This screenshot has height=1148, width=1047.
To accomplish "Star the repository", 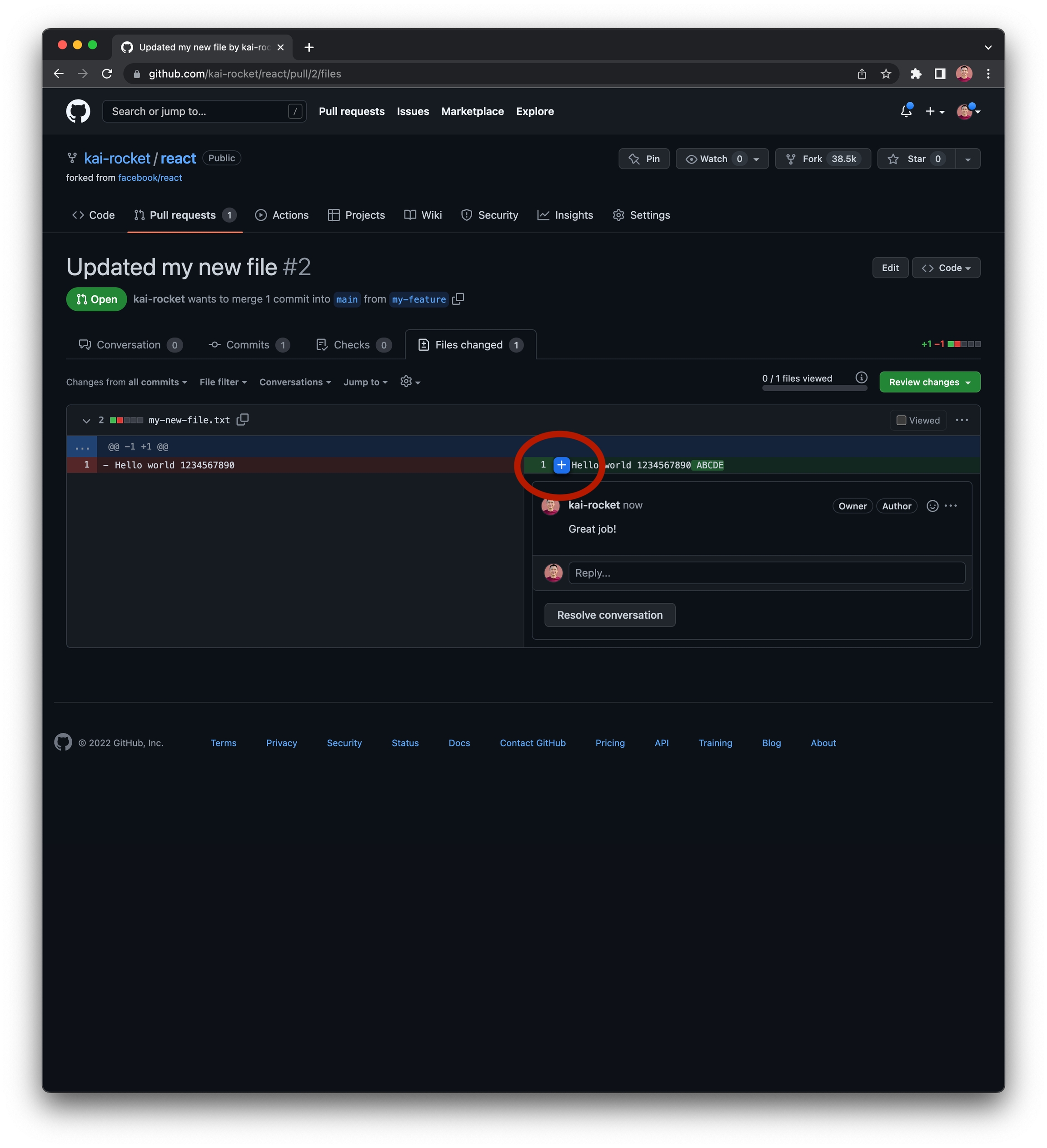I will coord(915,159).
